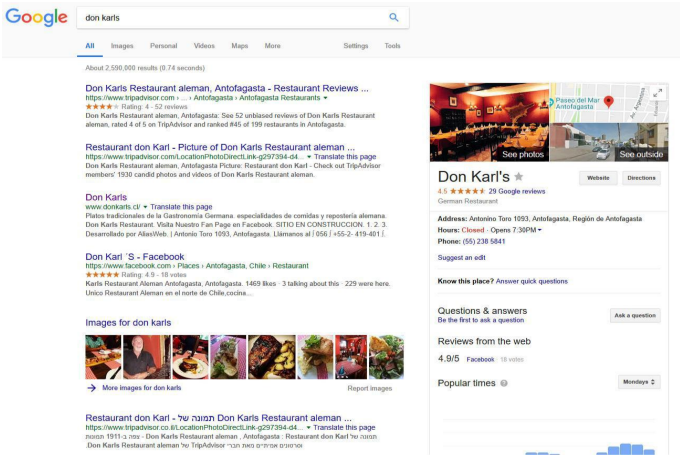
Task: Open the first TripAdvisor Restaurant Reviews result
Action: click(x=227, y=88)
